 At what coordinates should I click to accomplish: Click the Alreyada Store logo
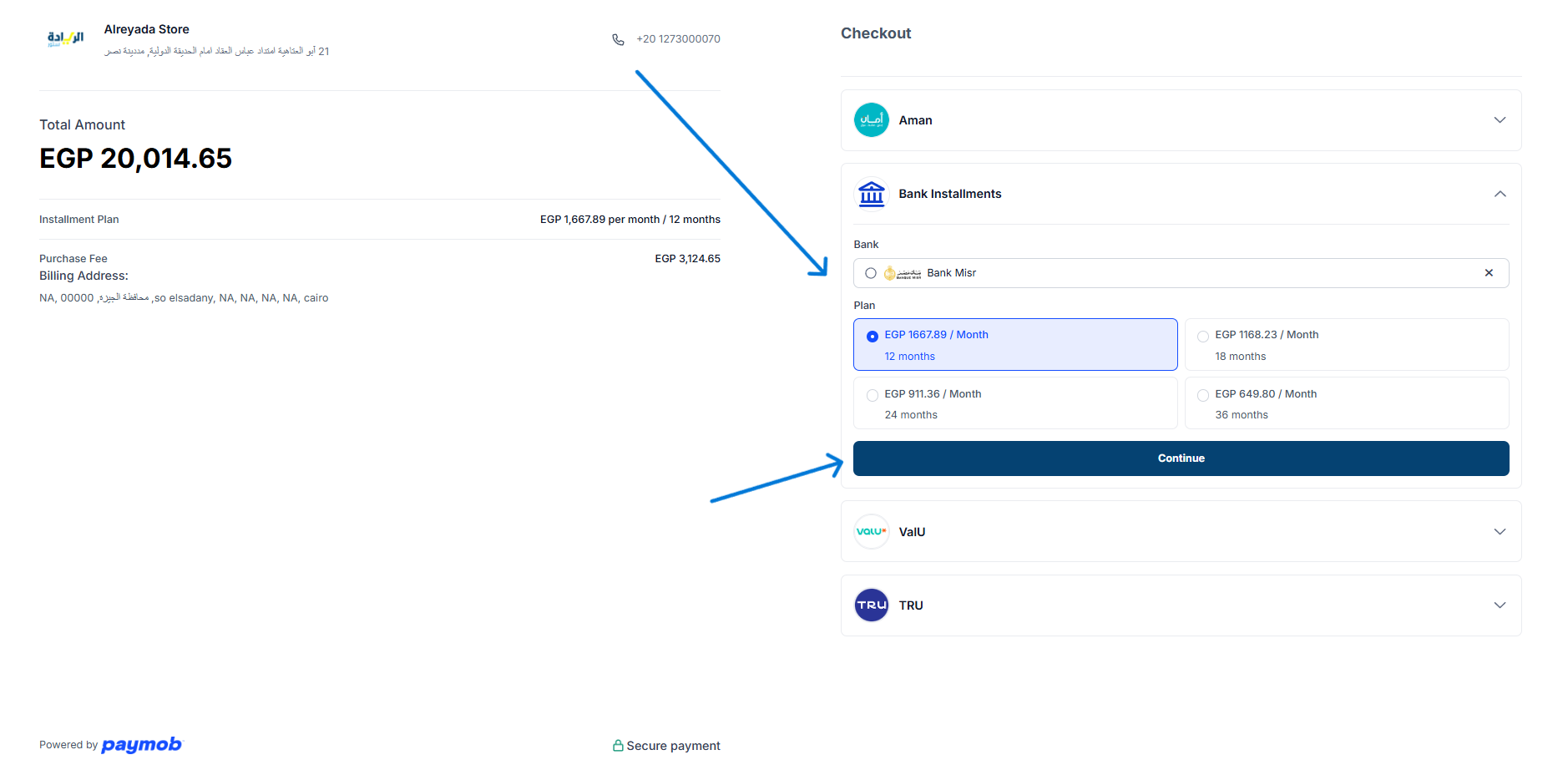(65, 38)
